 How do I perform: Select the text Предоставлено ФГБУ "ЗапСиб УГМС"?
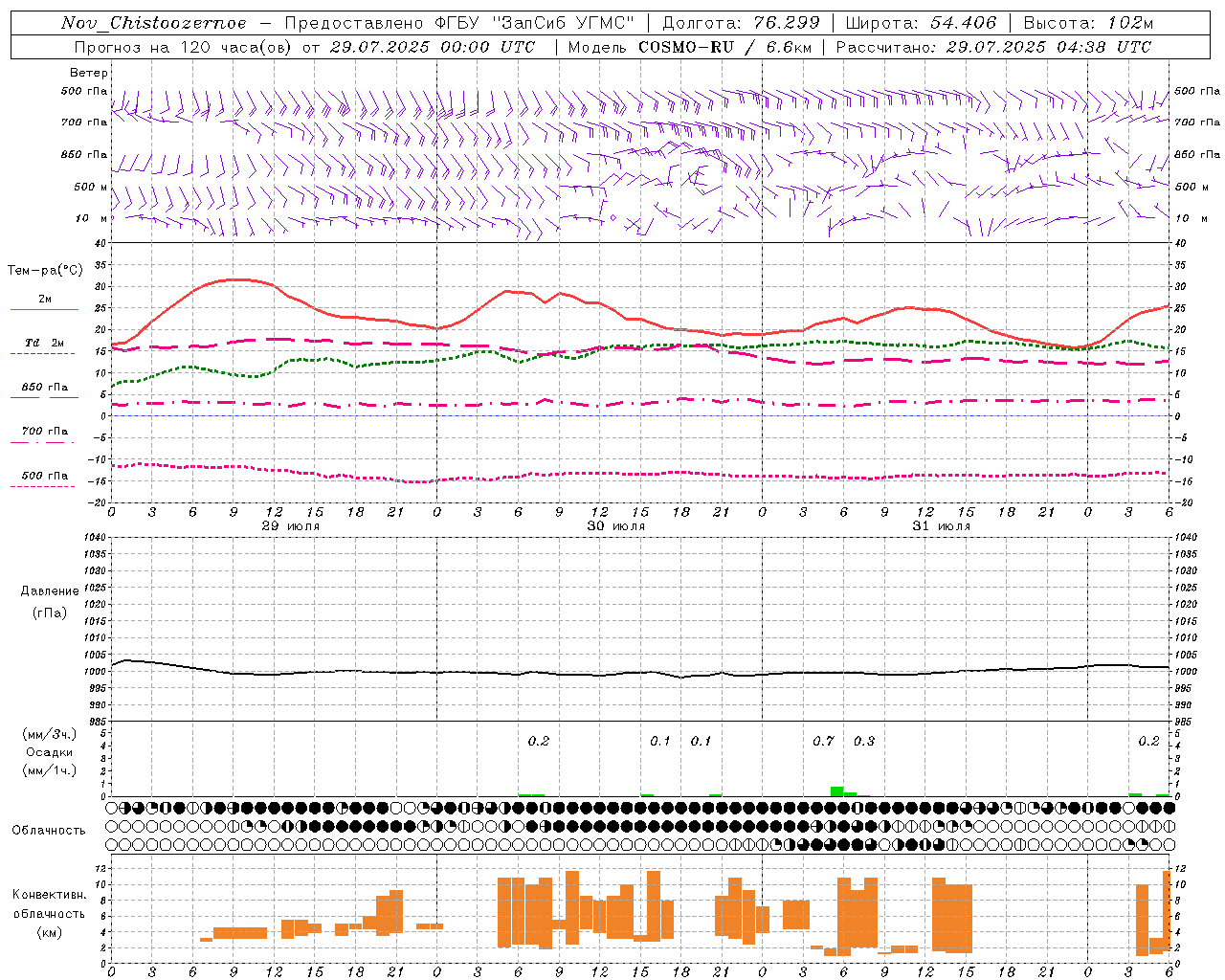pyautogui.click(x=460, y=23)
